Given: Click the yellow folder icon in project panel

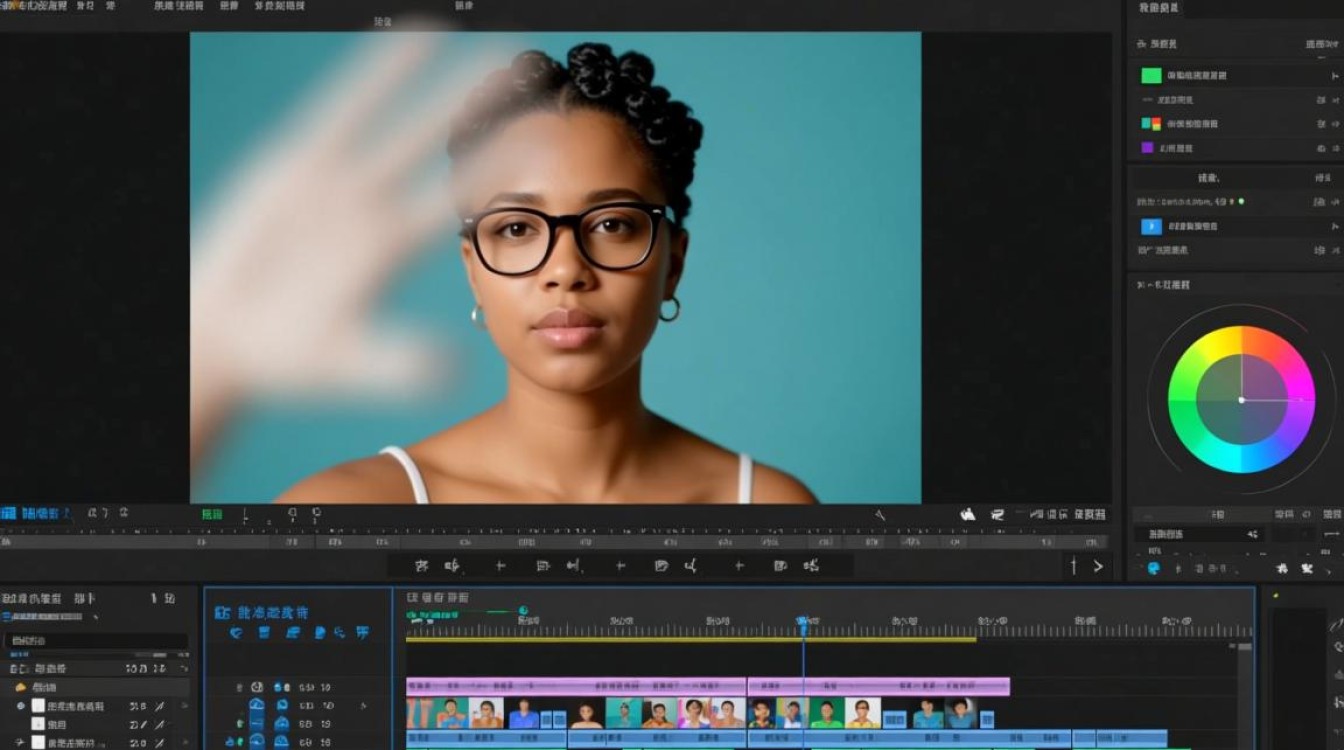Looking at the screenshot, I should click(x=20, y=687).
